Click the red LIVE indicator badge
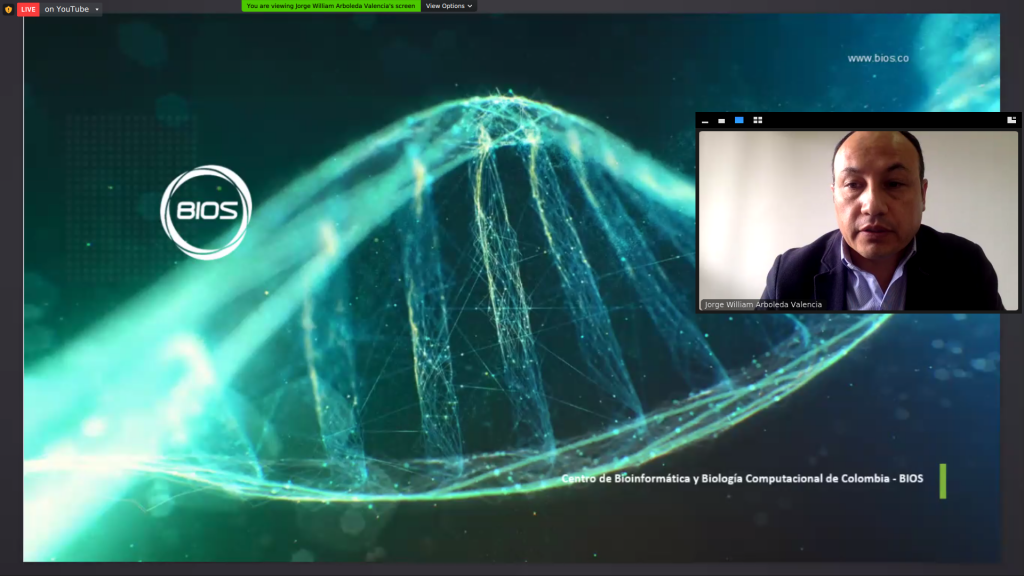Image resolution: width=1024 pixels, height=576 pixels. pos(28,9)
